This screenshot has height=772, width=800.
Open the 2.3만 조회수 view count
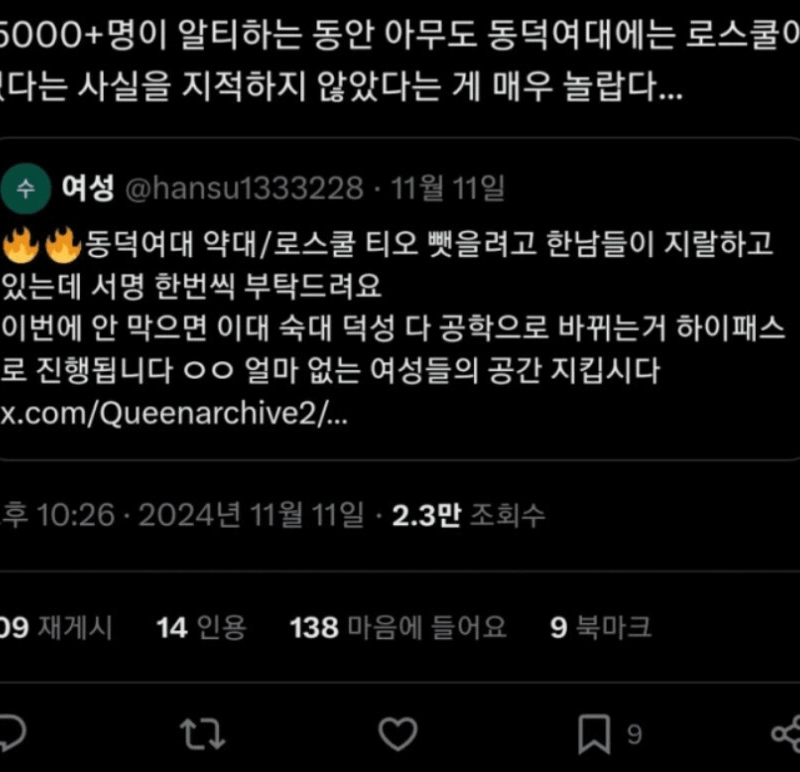click(468, 515)
